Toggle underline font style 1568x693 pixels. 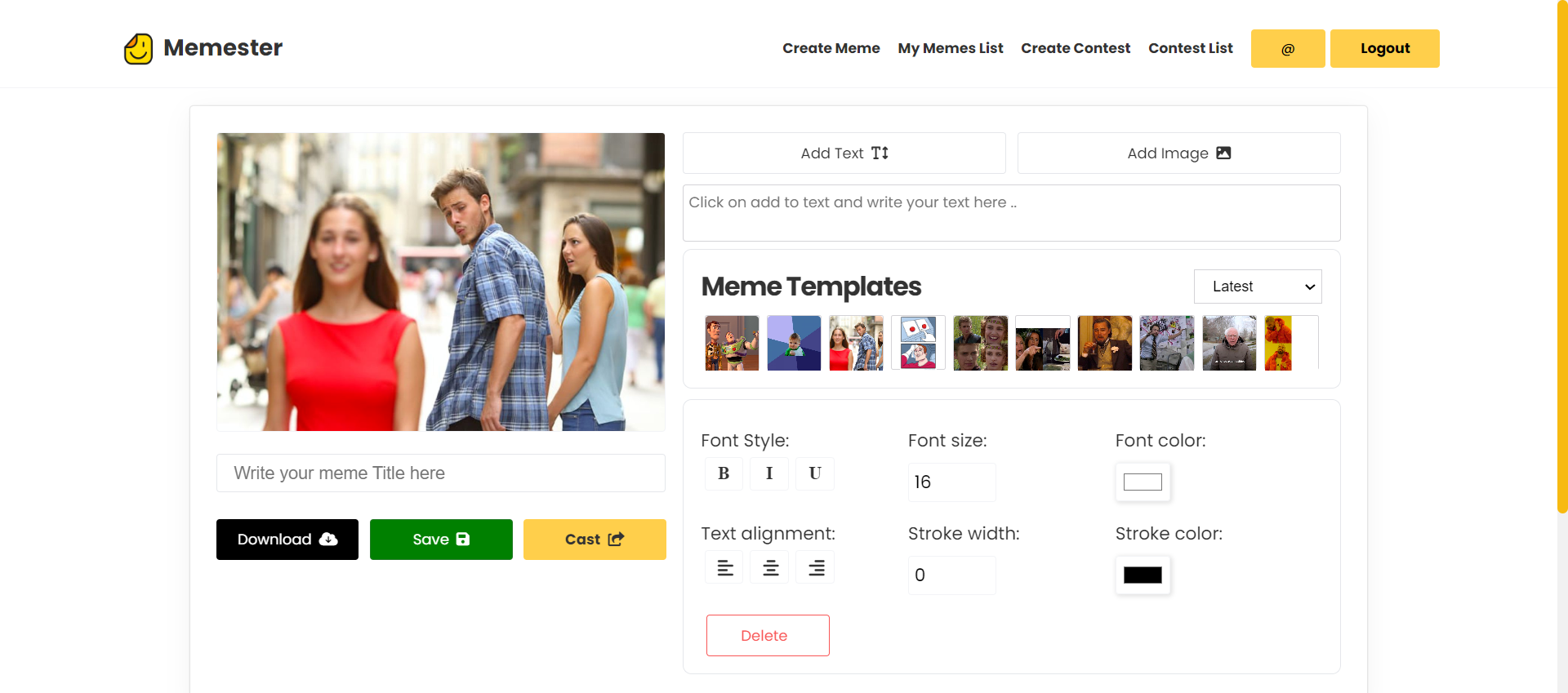(x=815, y=473)
